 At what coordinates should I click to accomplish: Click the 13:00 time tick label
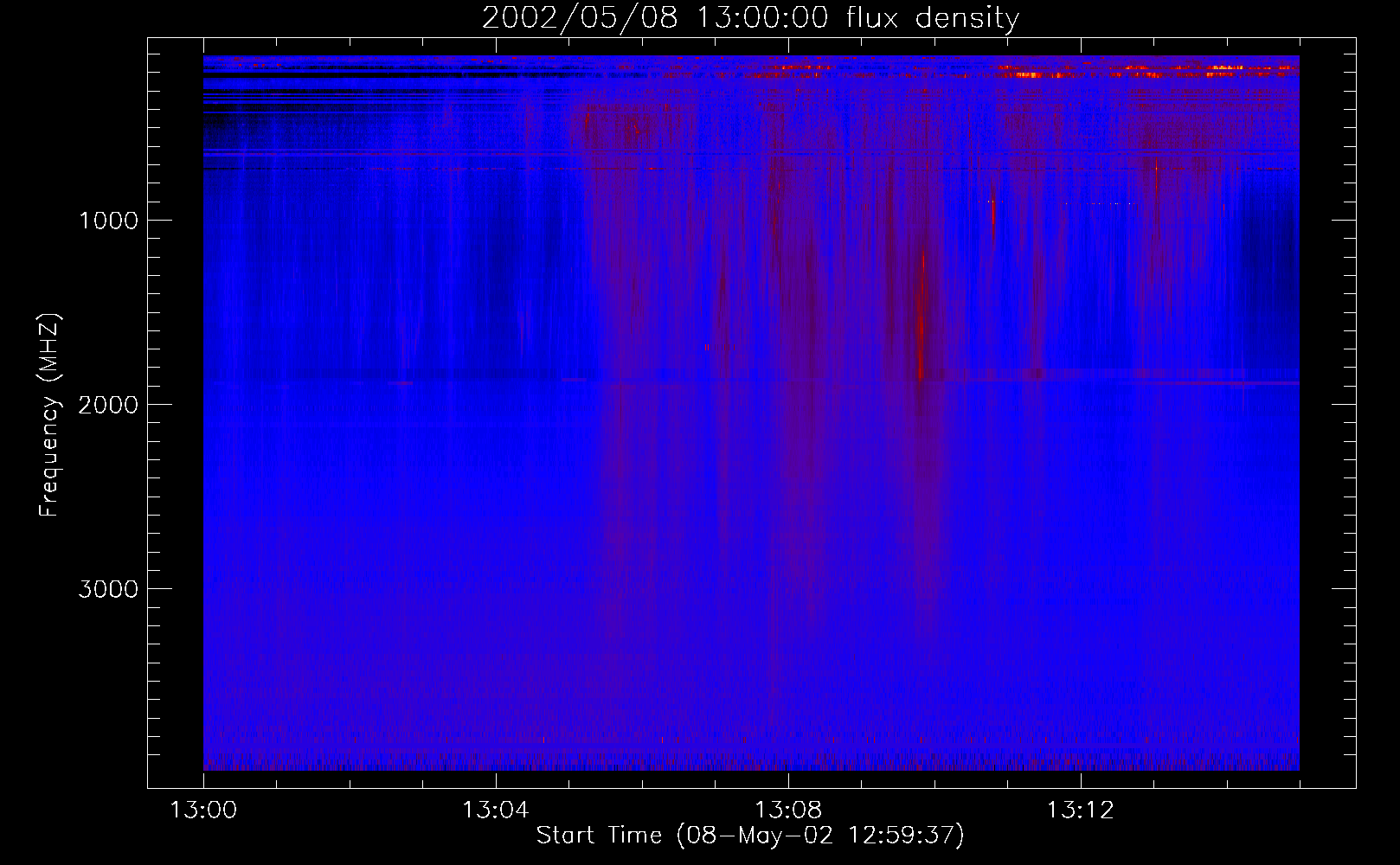pyautogui.click(x=203, y=811)
